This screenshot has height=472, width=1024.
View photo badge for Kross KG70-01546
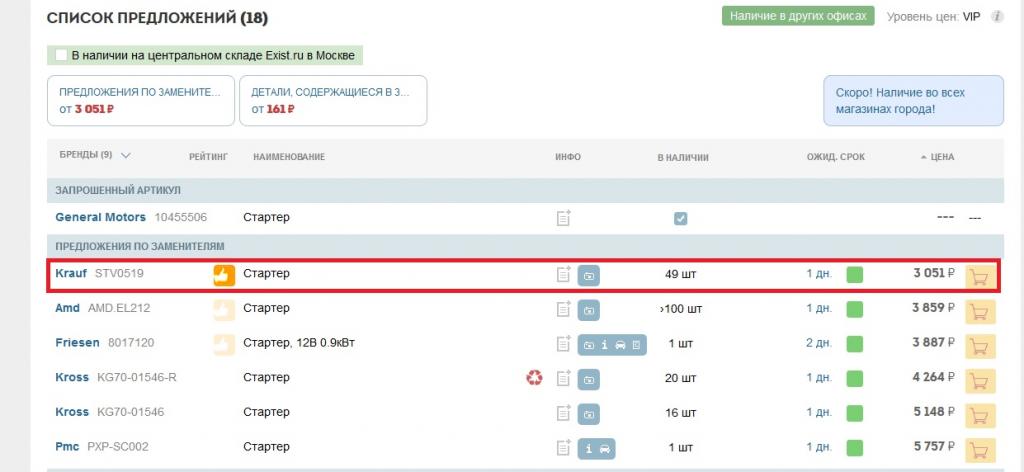pyautogui.click(x=588, y=414)
